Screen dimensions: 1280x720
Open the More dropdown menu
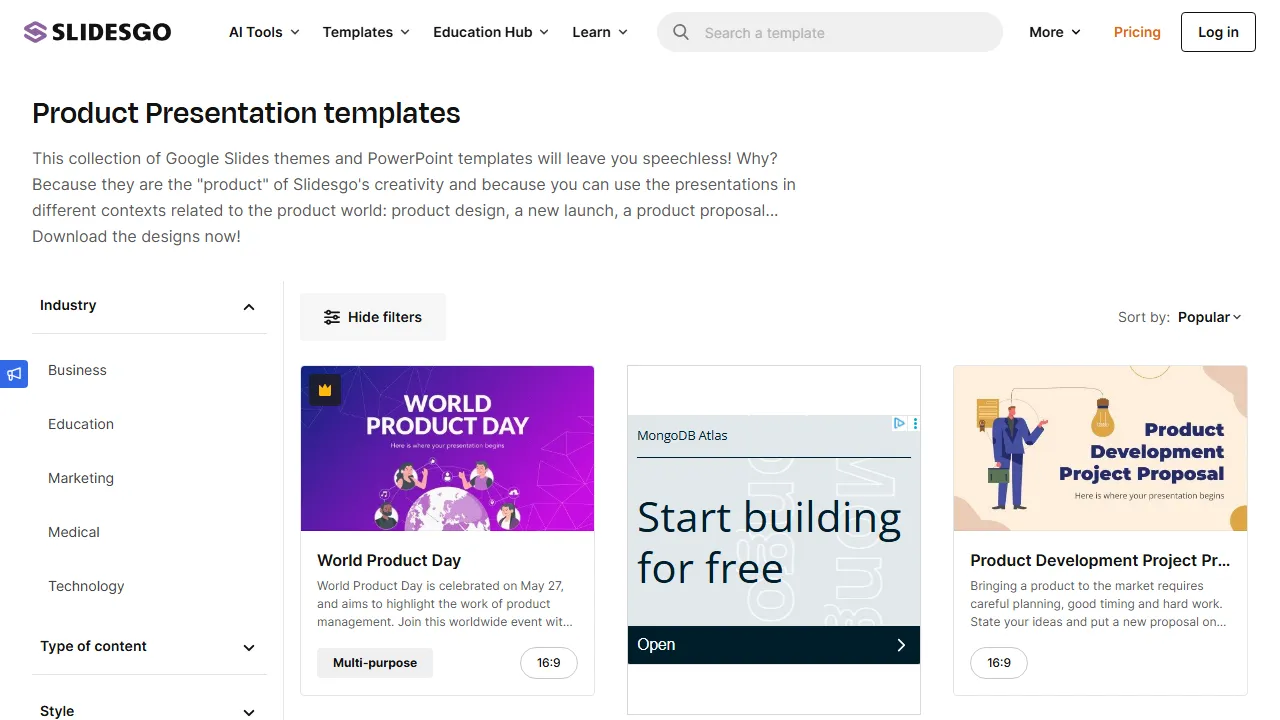click(1055, 32)
